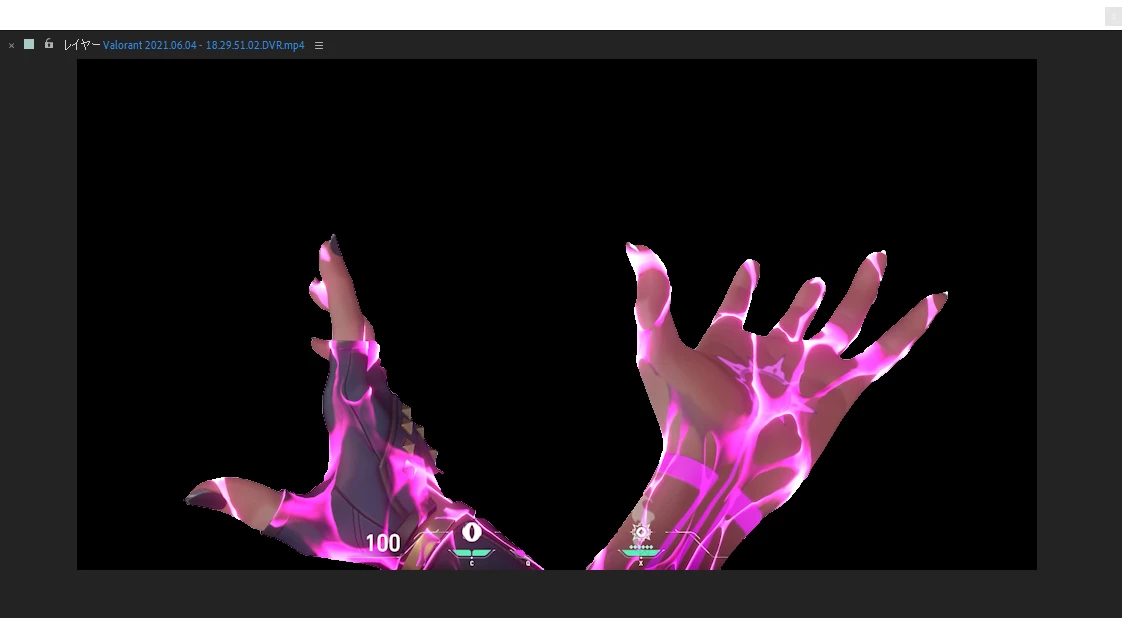Click the Valorant gameplay preview frame
This screenshot has width=1122, height=618.
557,315
